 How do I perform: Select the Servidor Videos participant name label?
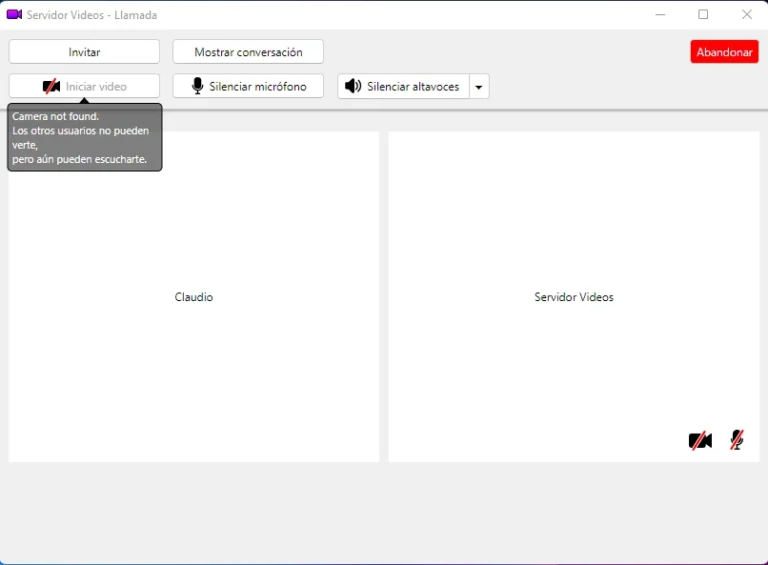[574, 297]
